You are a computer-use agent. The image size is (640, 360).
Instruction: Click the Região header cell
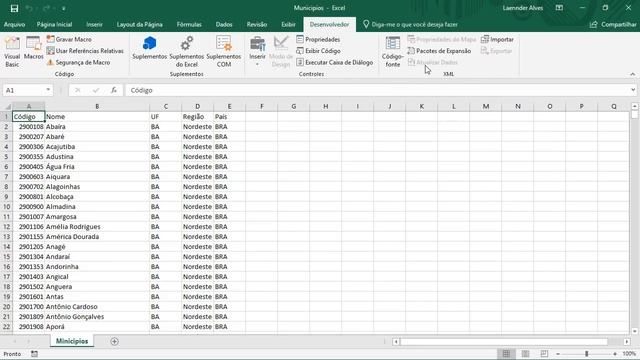coord(198,117)
